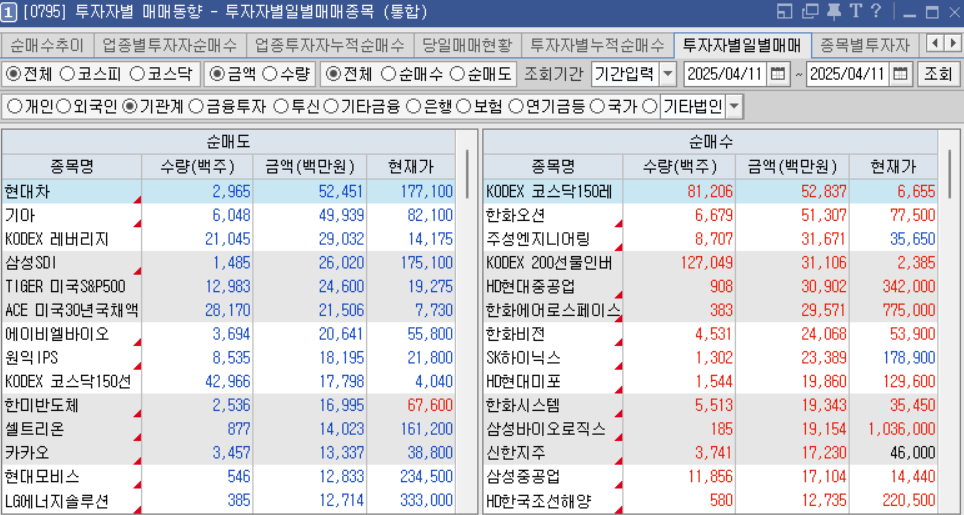
Task: Sort by 수량(백주) header in 순매도 table
Action: coord(197,167)
